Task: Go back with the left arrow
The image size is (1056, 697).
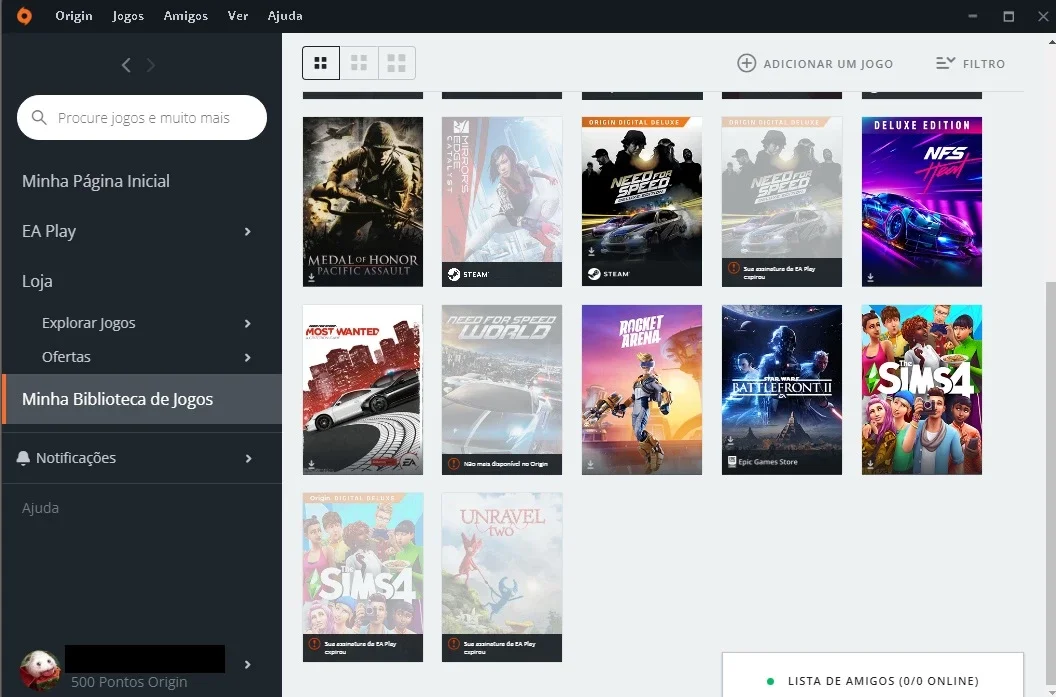Action: pyautogui.click(x=126, y=65)
